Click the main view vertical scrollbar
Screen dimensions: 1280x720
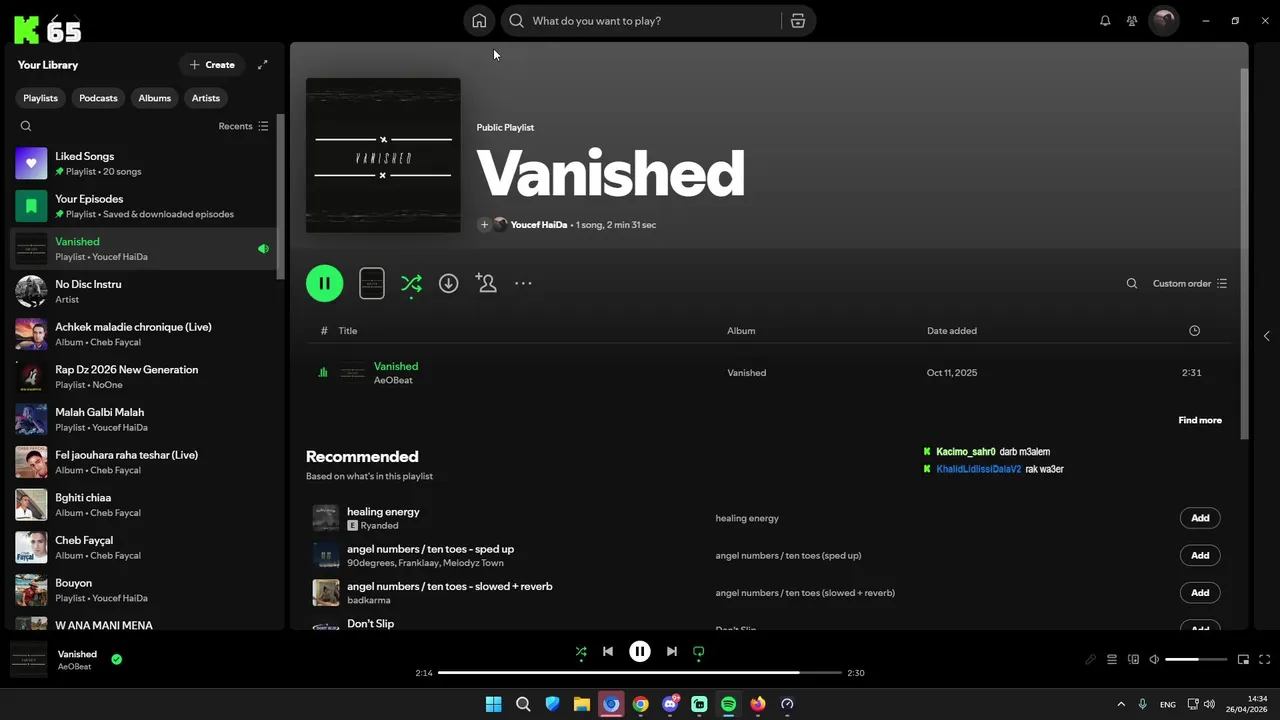[x=1244, y=253]
